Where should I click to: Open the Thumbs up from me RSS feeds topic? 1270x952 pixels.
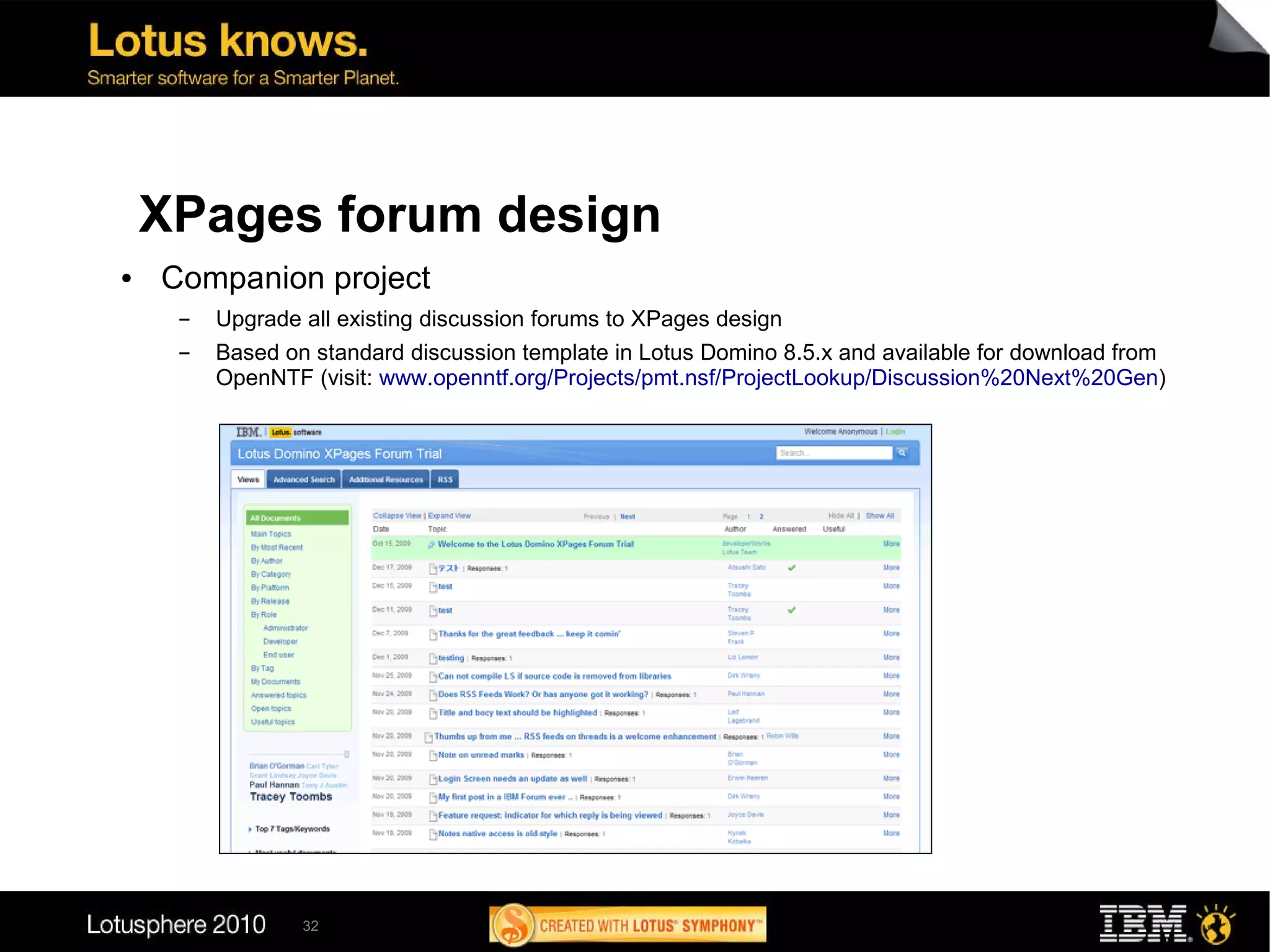pyautogui.click(x=575, y=737)
